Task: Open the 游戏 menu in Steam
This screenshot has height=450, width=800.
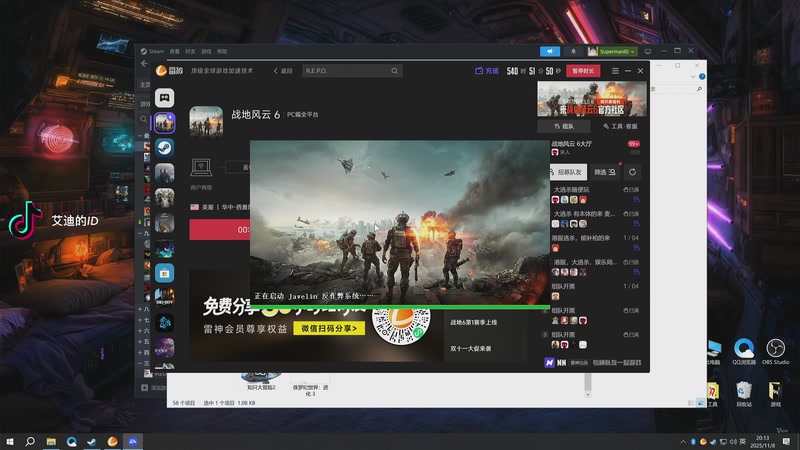Action: click(x=206, y=52)
